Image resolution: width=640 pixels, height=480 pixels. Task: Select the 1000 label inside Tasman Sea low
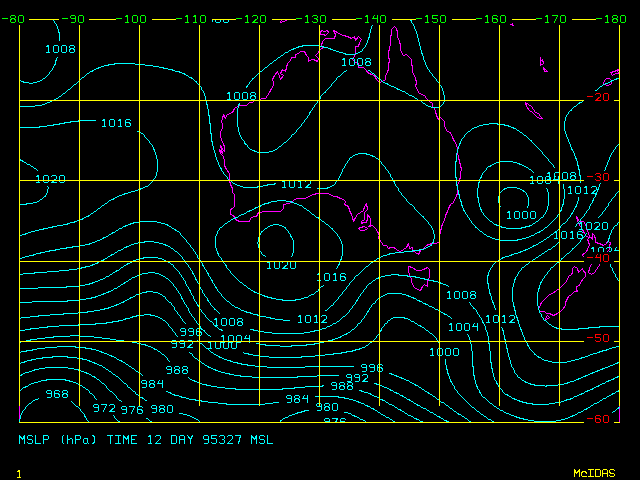coord(520,215)
